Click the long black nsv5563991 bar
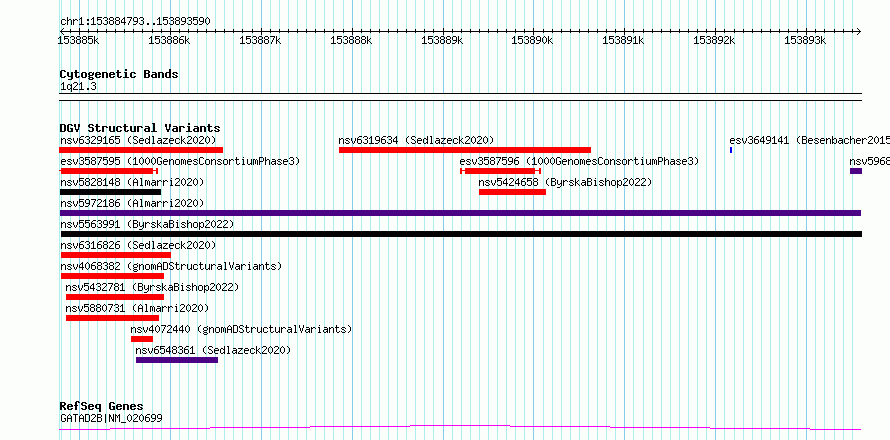The height and width of the screenshot is (440, 890). 461,234
